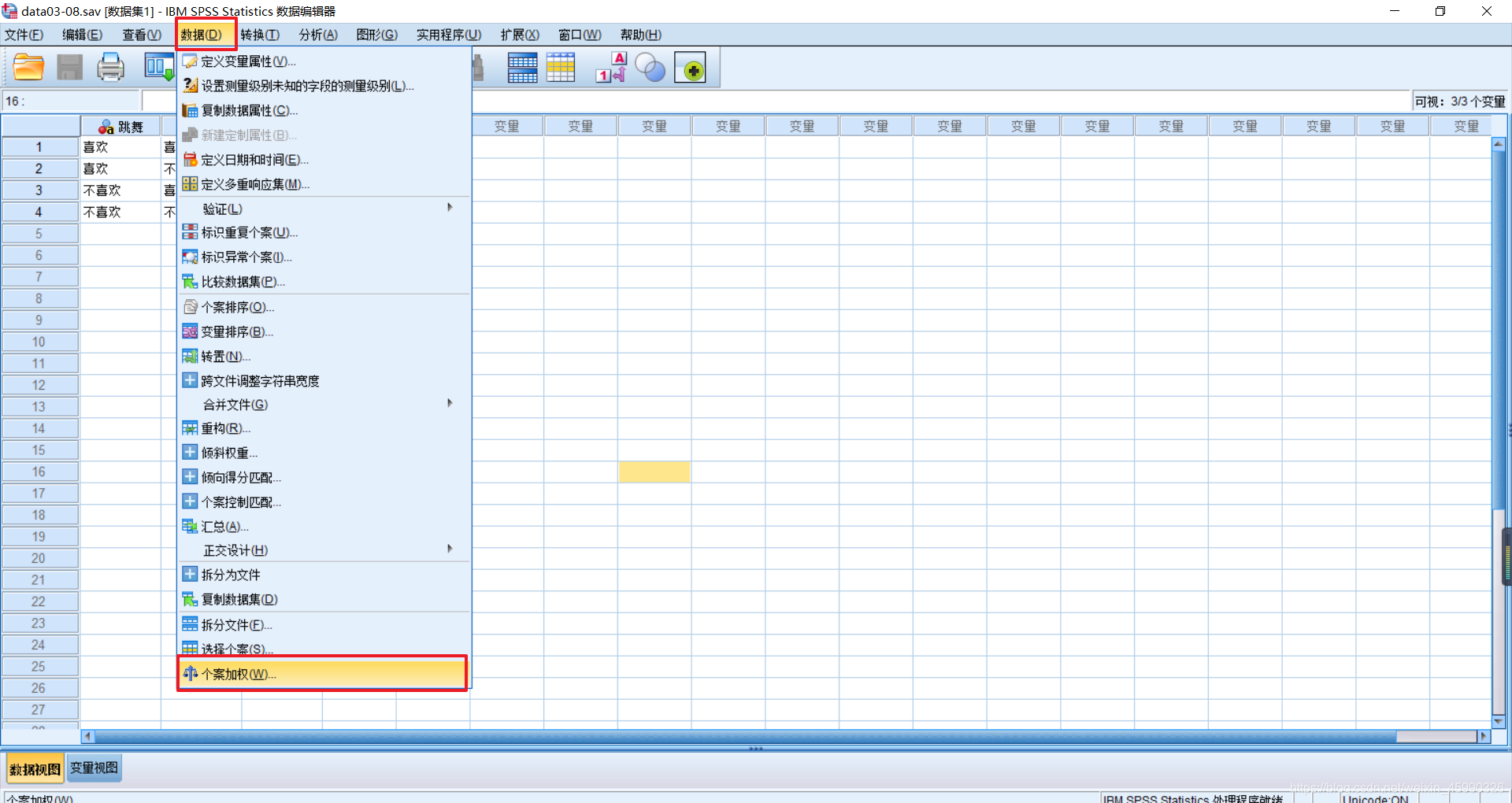The height and width of the screenshot is (803, 1512).
Task: Choose 比较数据集(P) menu entry
Action: [324, 282]
